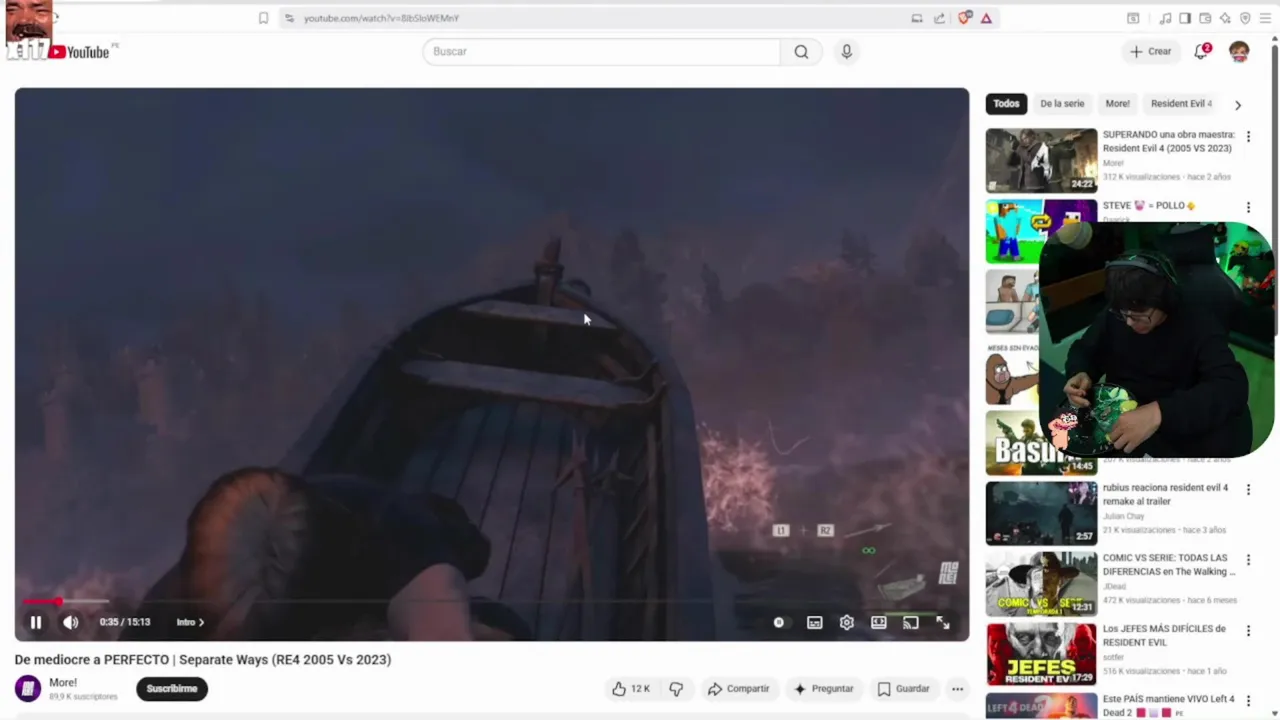This screenshot has width=1280, height=720.
Task: Select the Resident Evil 4 chip
Action: (x=1181, y=103)
